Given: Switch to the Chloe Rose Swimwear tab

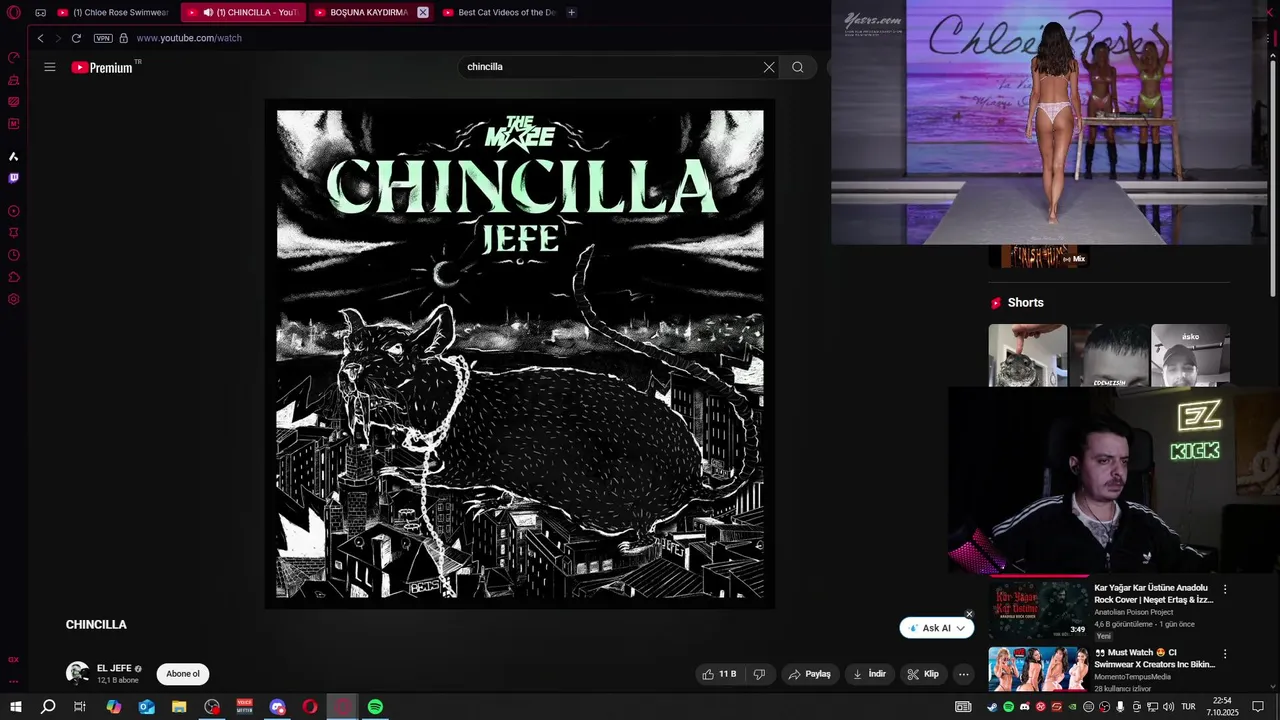Looking at the screenshot, I should (114, 13).
